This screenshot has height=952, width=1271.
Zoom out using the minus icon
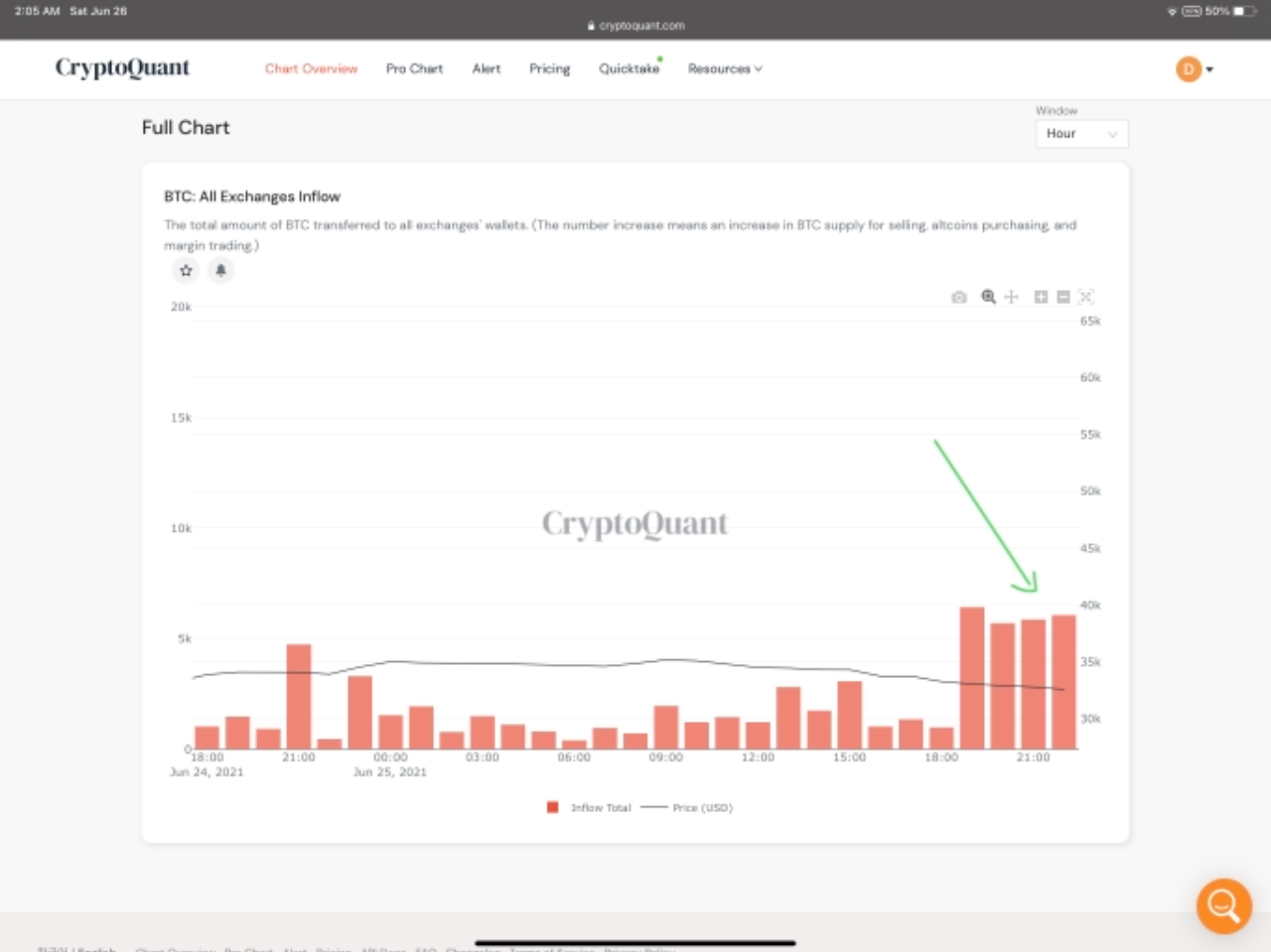[1062, 297]
